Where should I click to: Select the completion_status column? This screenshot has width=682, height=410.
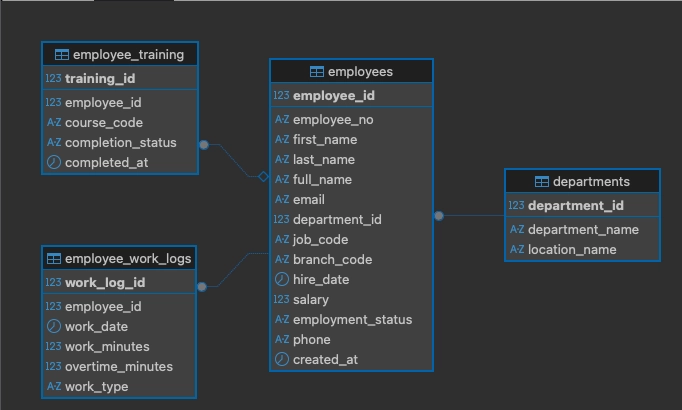tap(120, 143)
